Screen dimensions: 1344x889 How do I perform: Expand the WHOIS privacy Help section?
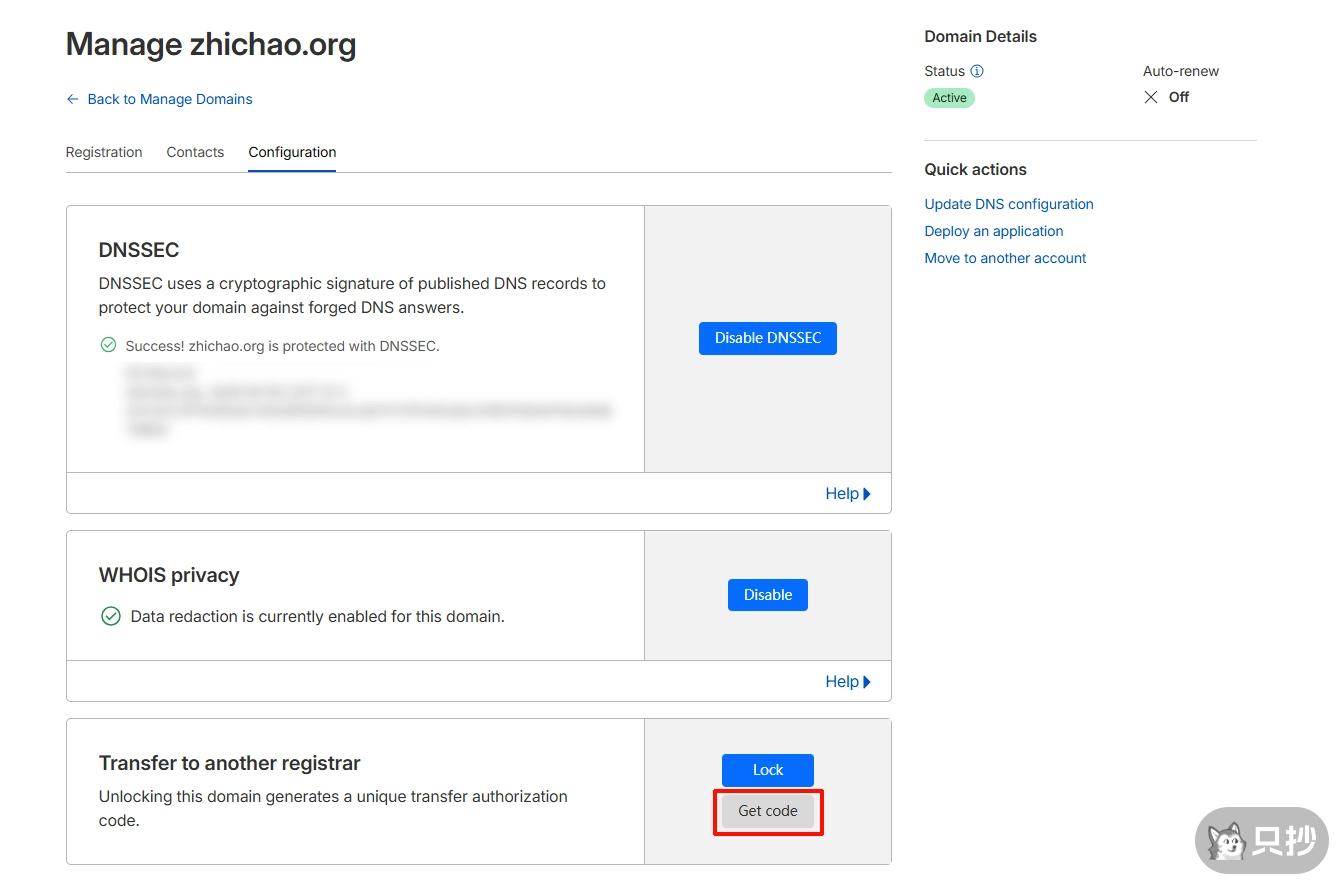click(847, 681)
